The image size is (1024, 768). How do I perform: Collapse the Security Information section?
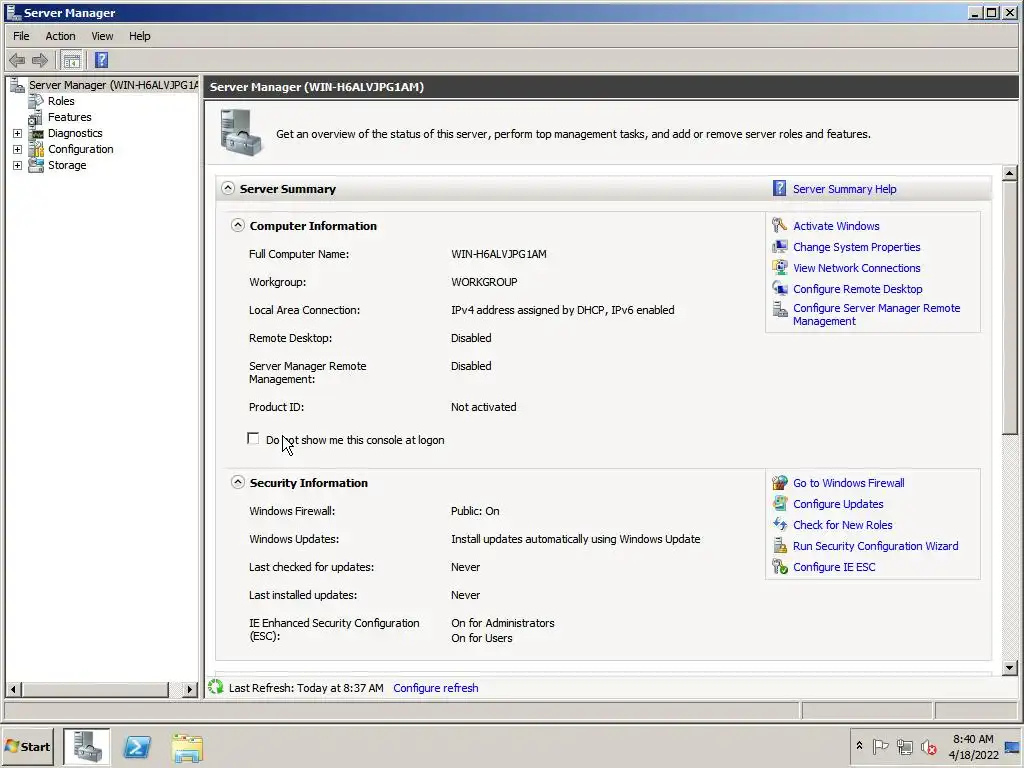[x=238, y=482]
